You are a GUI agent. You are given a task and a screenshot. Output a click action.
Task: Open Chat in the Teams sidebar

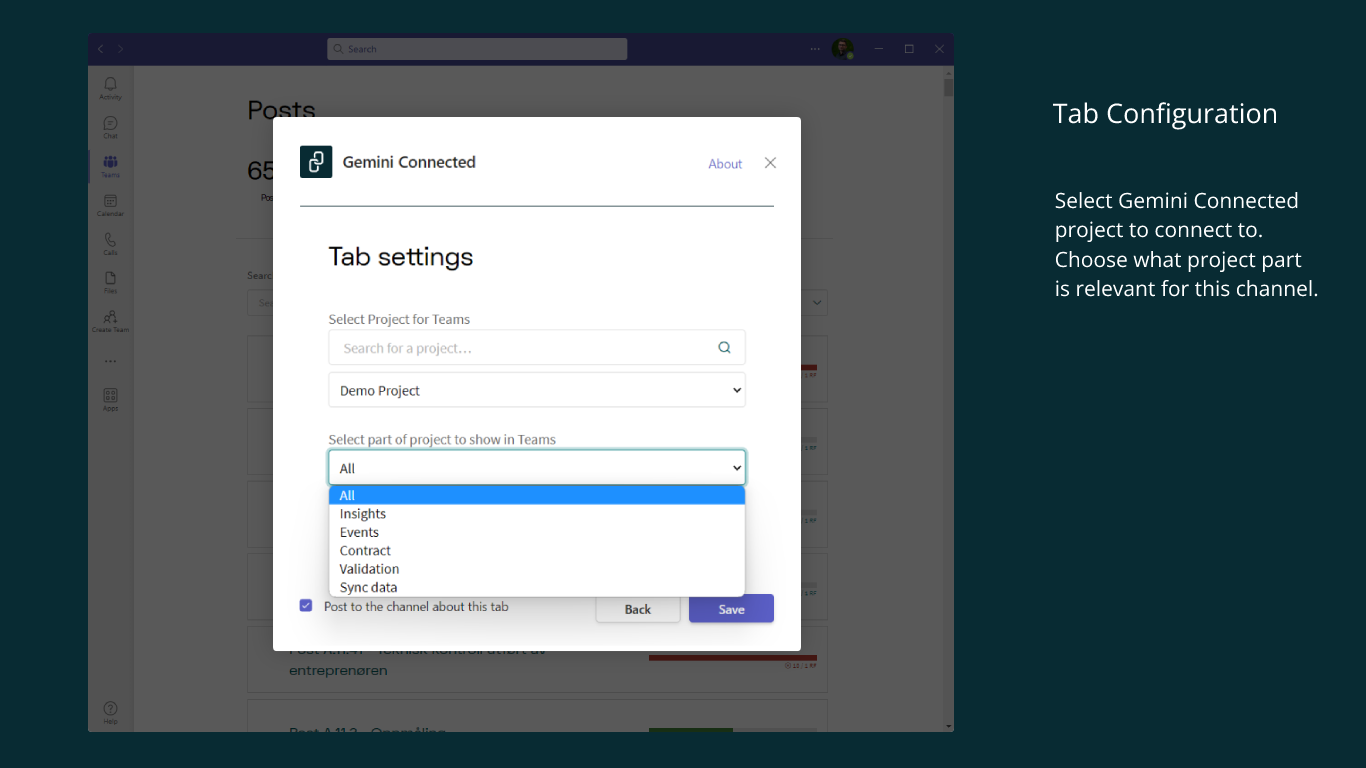pos(110,127)
